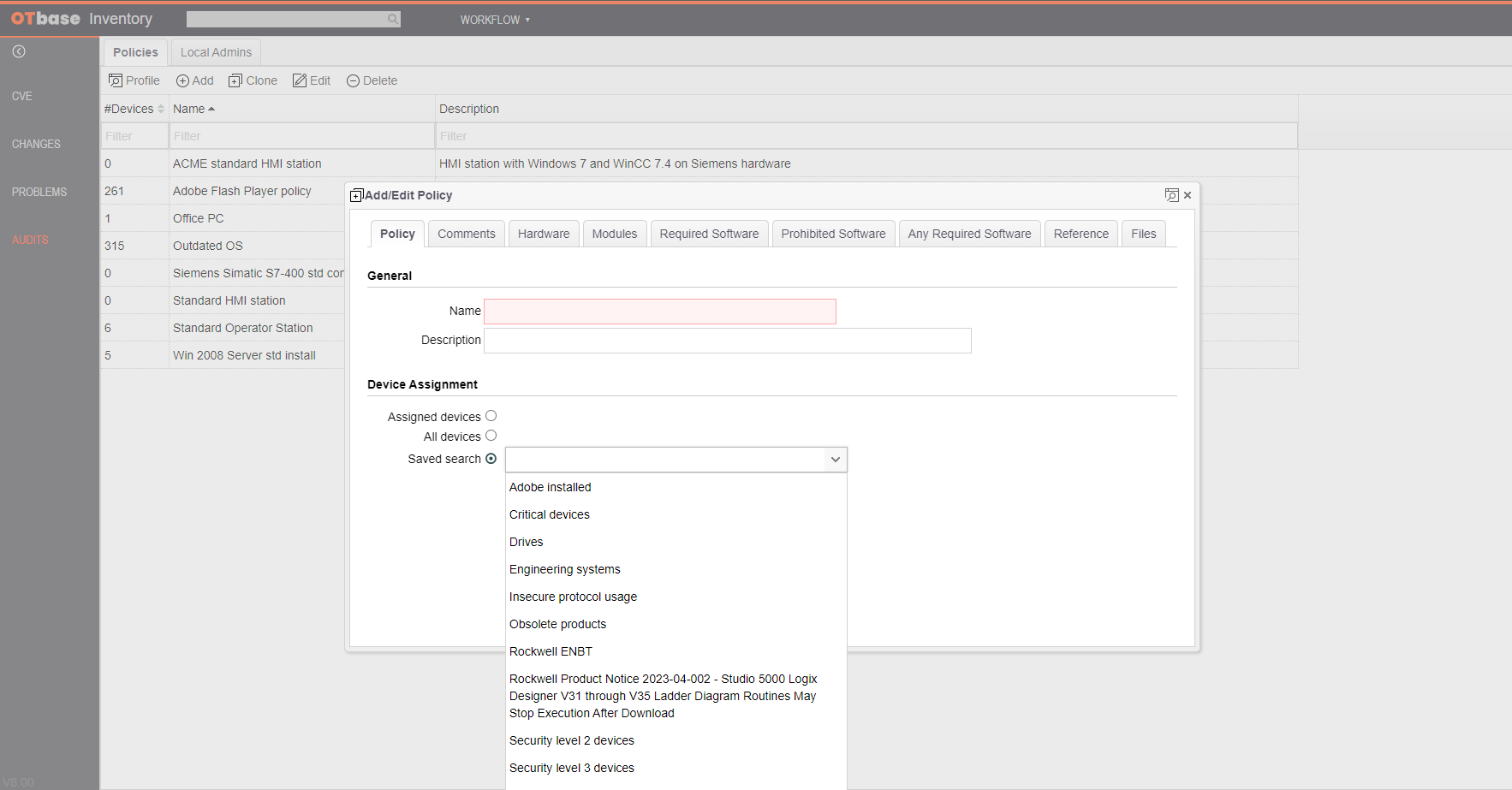Go to the AUDITS section in the sidebar
Image resolution: width=1512 pixels, height=790 pixels.
click(x=30, y=240)
